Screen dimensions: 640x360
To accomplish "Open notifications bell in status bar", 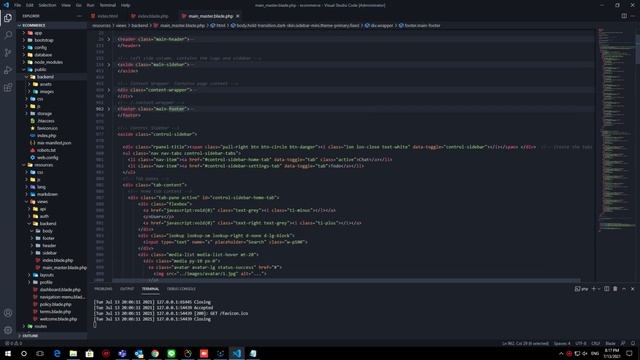I will click(x=633, y=343).
